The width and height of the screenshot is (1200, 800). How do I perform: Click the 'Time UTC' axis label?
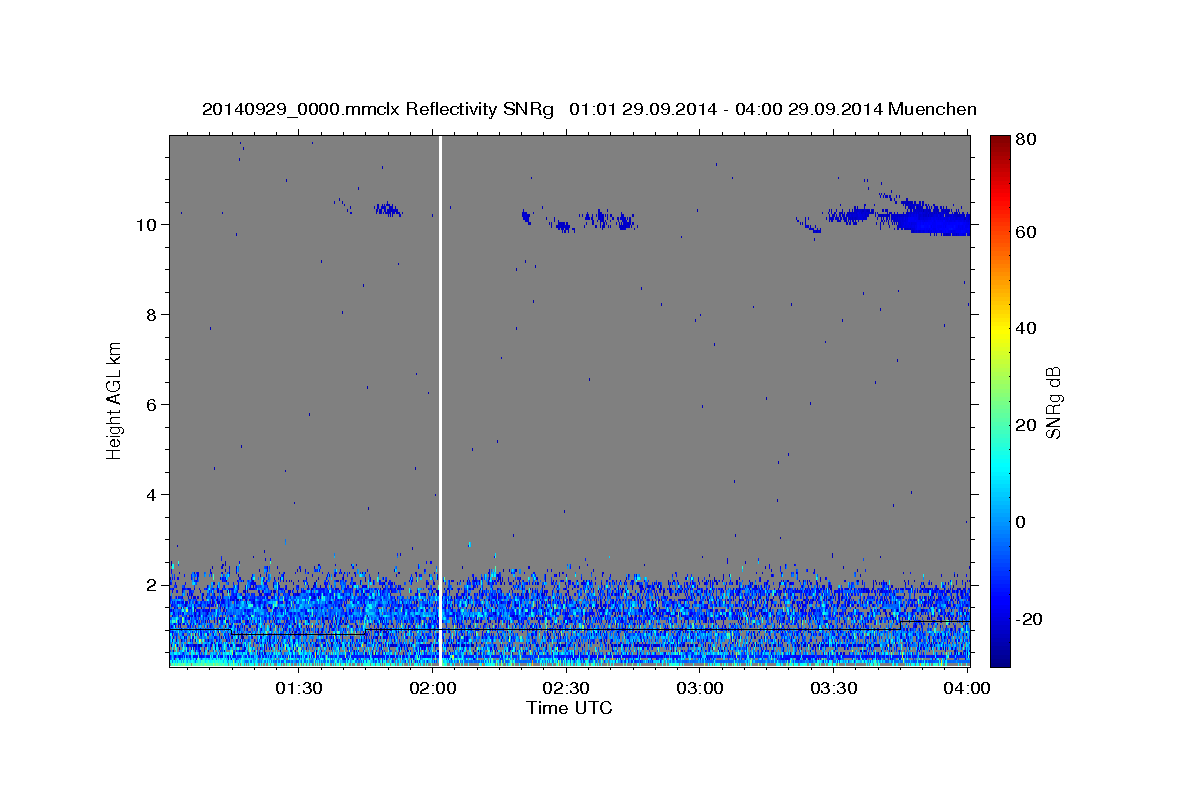569,708
